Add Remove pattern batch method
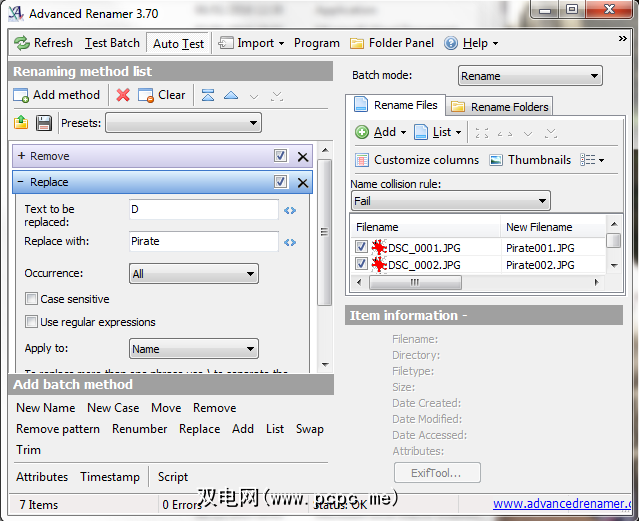This screenshot has height=521, width=639. tap(58, 429)
